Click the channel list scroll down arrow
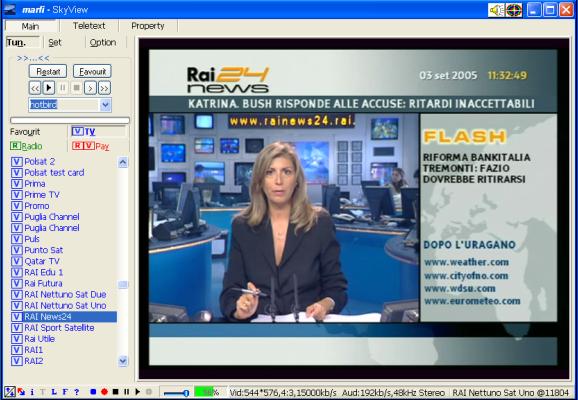This screenshot has width=578, height=400. (123, 361)
